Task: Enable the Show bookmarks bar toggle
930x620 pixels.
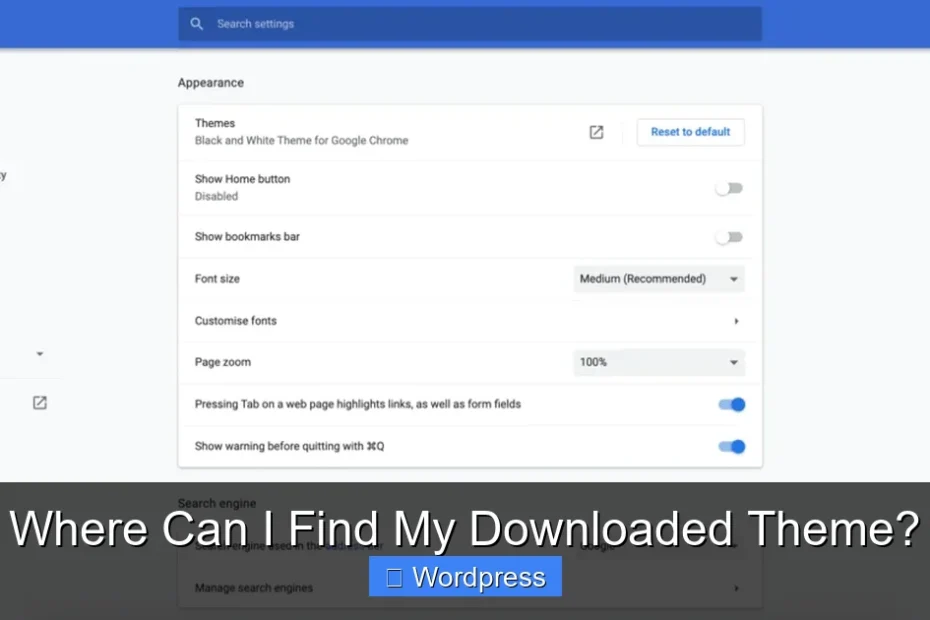Action: pyautogui.click(x=729, y=236)
